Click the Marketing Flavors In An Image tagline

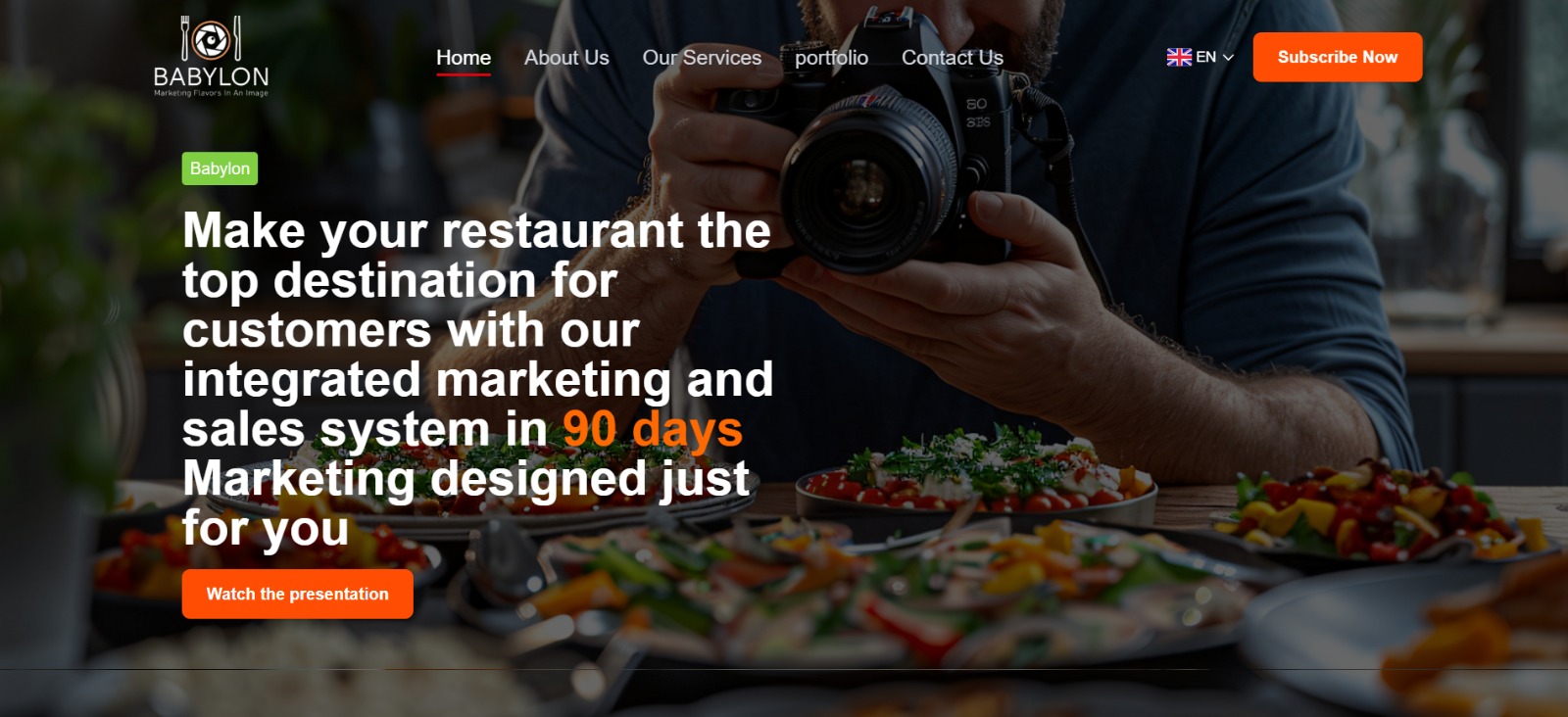click(211, 93)
